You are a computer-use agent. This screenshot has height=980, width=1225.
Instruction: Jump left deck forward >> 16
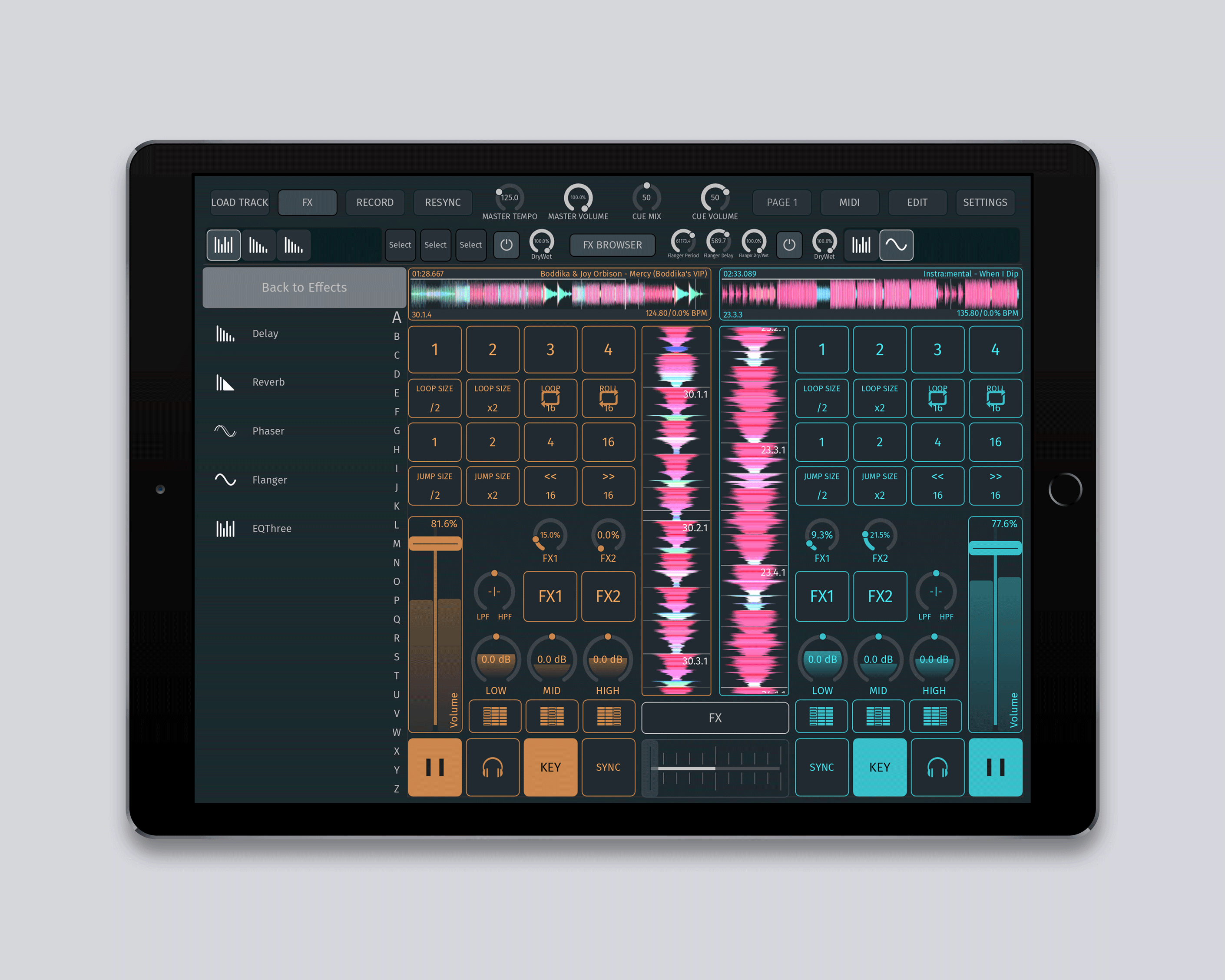[x=609, y=486]
